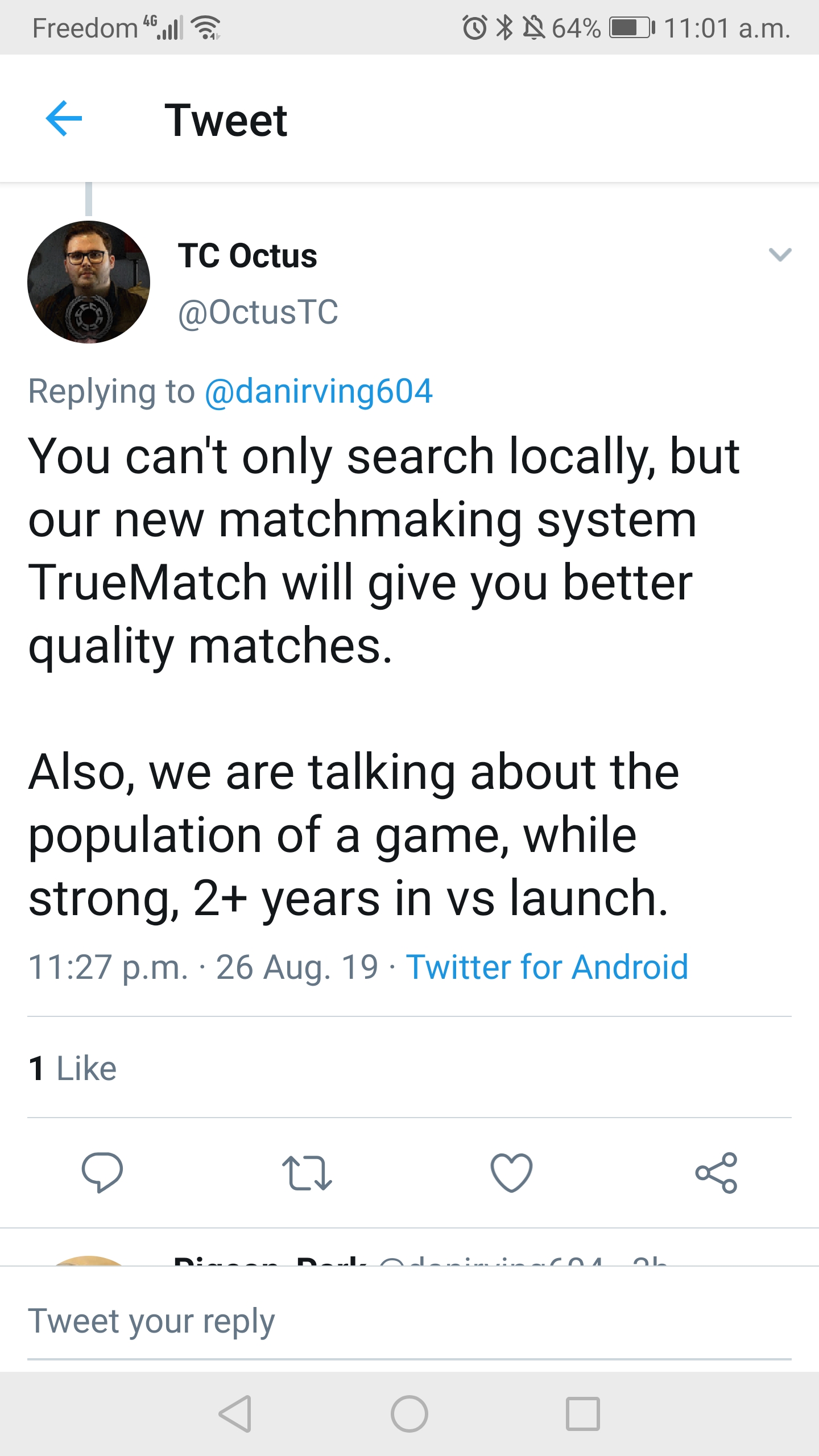View the 1 Like list

(73, 1068)
